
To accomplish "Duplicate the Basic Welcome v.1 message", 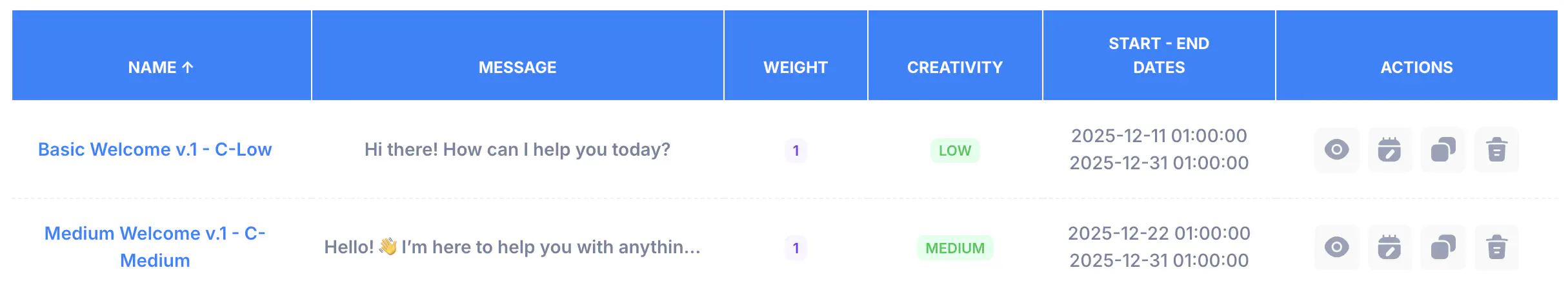I will (x=1443, y=150).
